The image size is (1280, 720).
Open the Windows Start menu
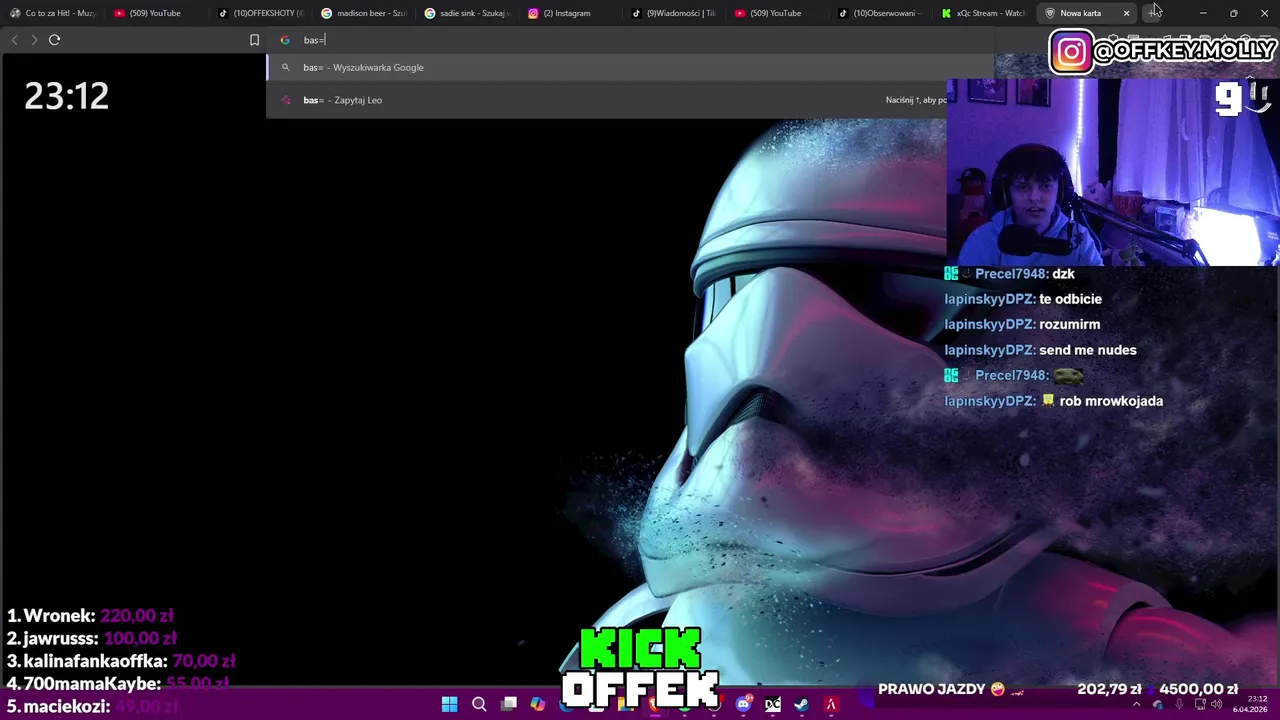pos(450,705)
